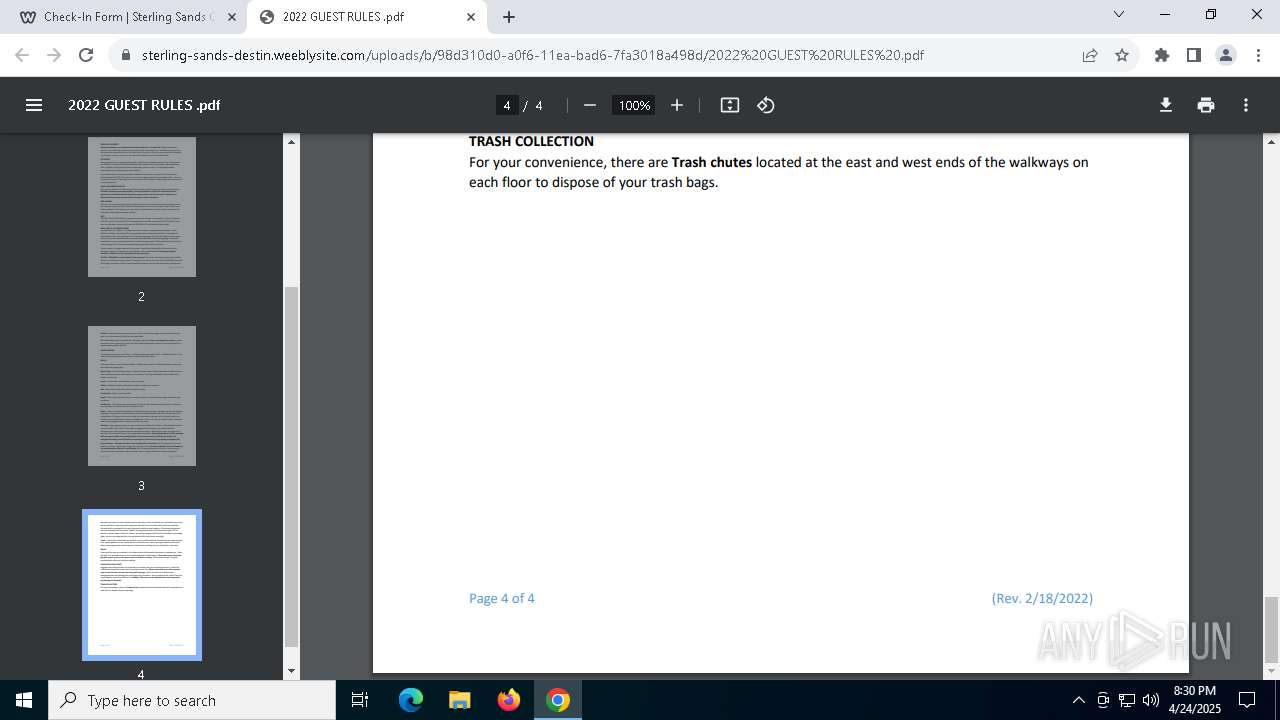Open Task View on the taskbar
Image resolution: width=1280 pixels, height=720 pixels.
coord(361,700)
